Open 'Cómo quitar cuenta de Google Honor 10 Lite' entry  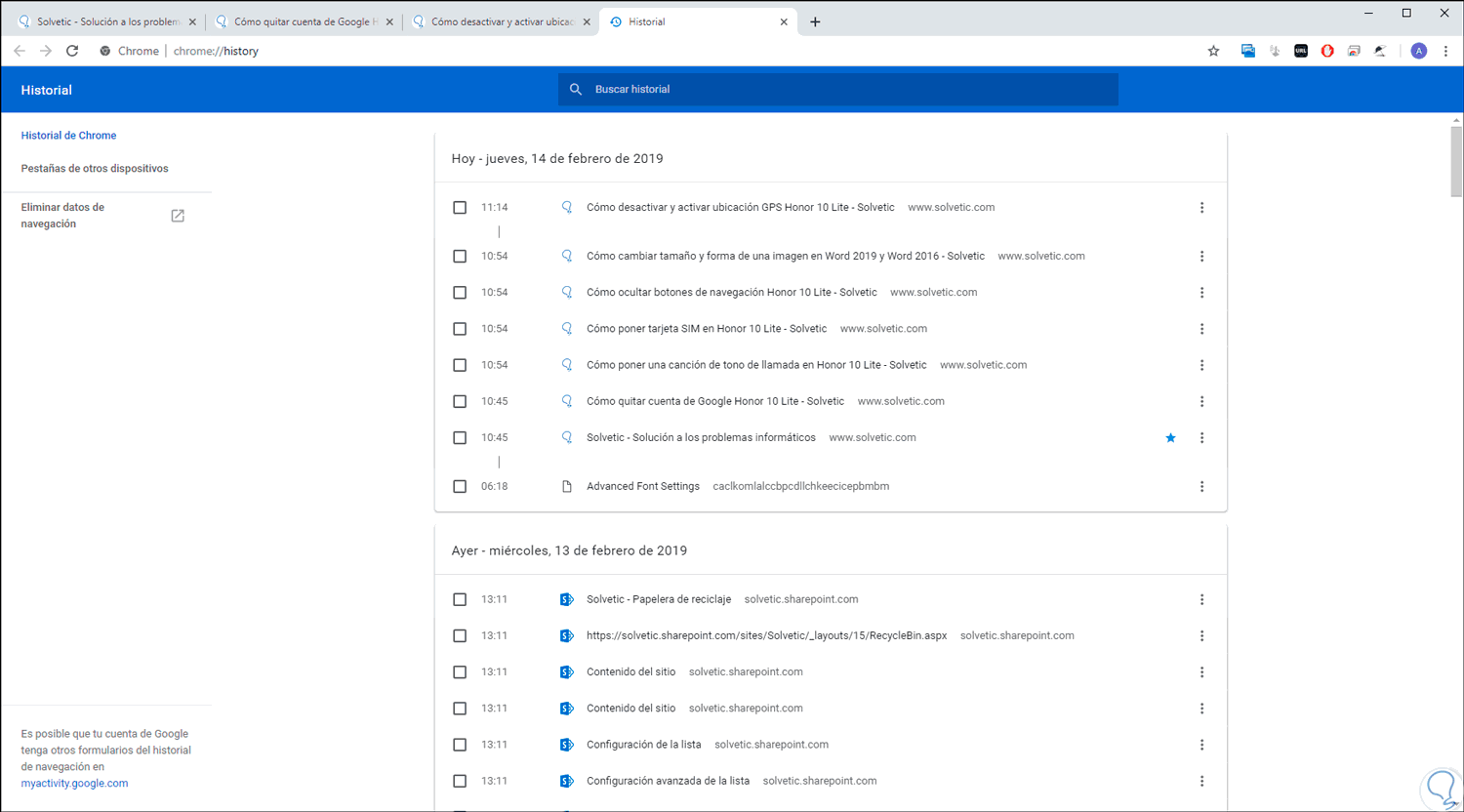pos(715,401)
